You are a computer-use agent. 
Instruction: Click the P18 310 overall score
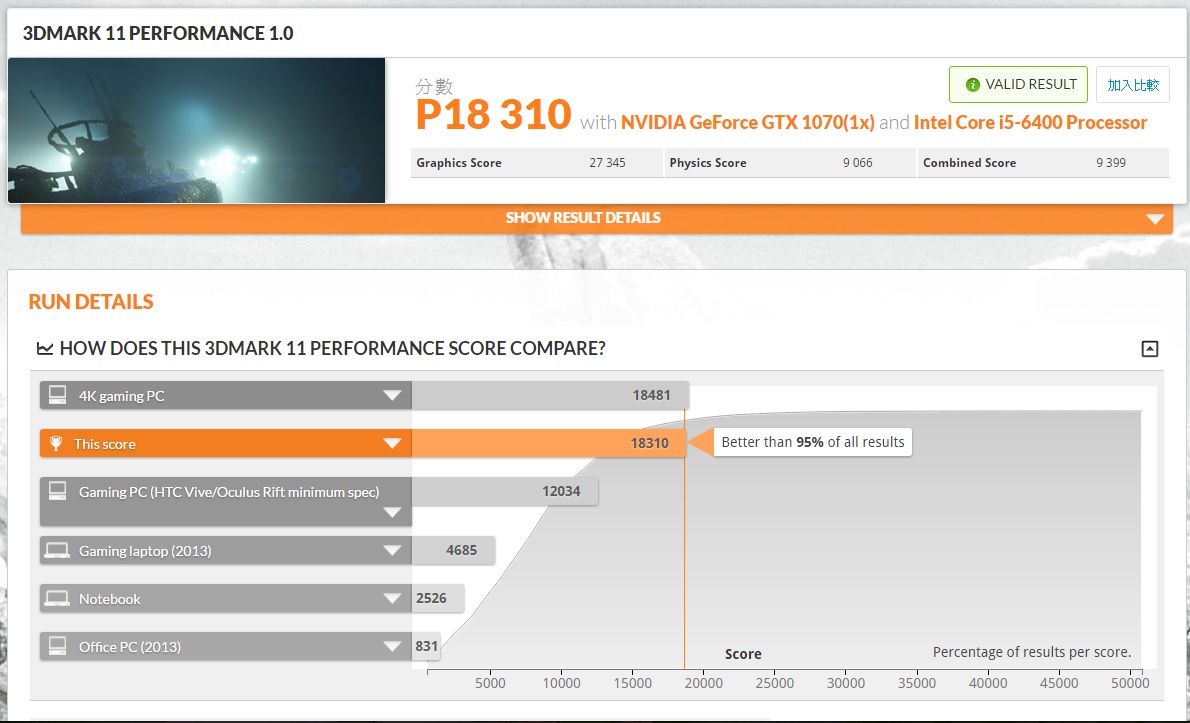[x=493, y=115]
